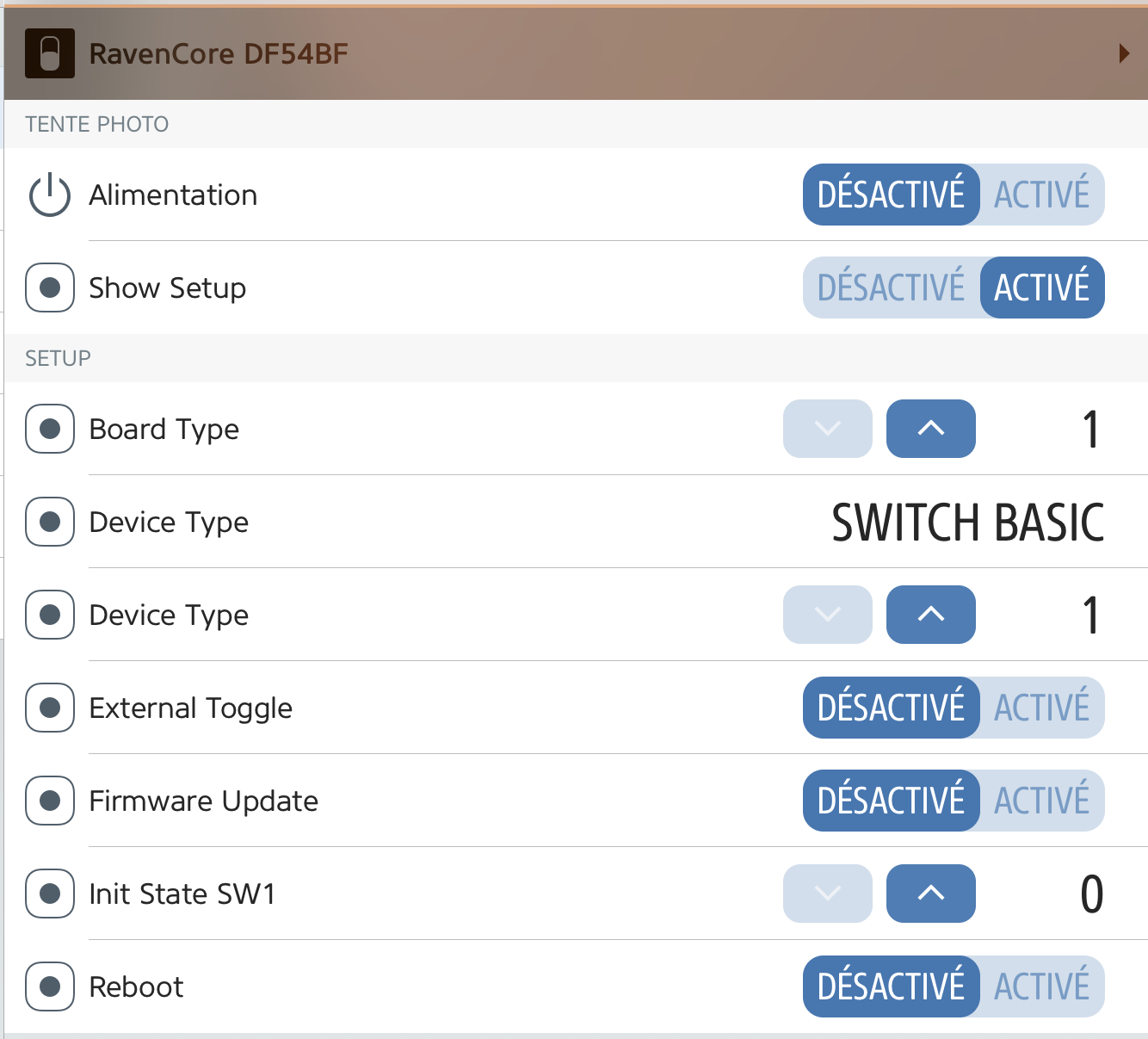The width and height of the screenshot is (1148, 1039).
Task: Click icon of Device Type stepper row
Action: pyautogui.click(x=50, y=615)
